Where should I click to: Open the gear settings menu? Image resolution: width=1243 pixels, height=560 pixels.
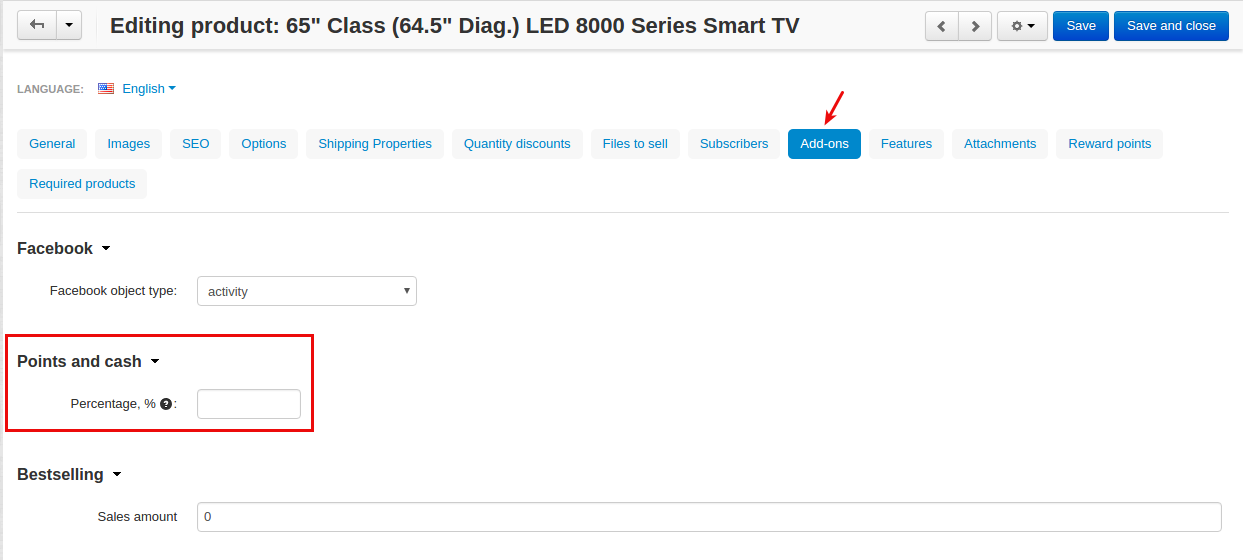coord(1022,26)
